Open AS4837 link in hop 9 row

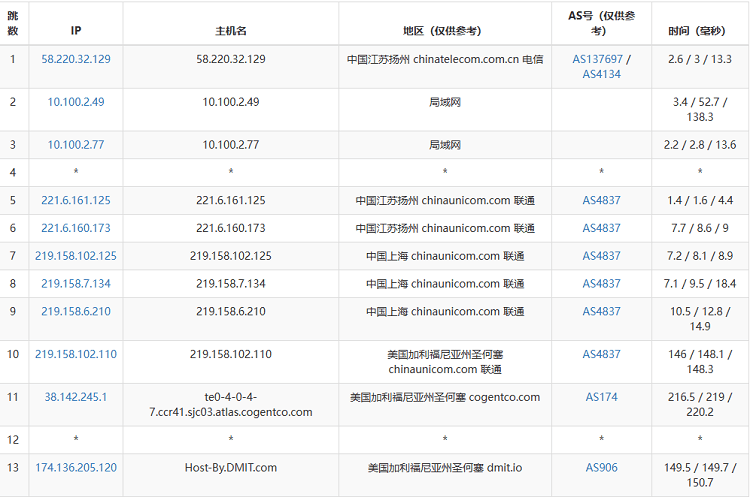click(x=601, y=311)
